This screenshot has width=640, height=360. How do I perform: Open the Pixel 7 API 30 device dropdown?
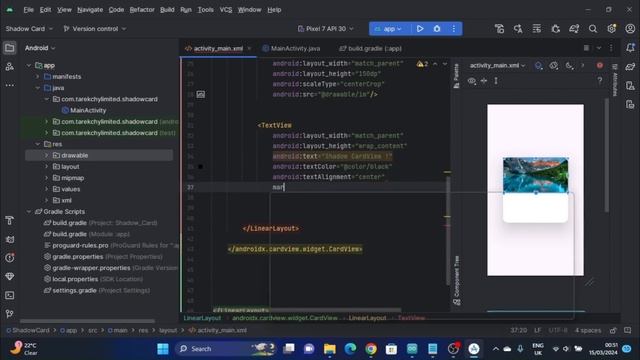pyautogui.click(x=326, y=29)
